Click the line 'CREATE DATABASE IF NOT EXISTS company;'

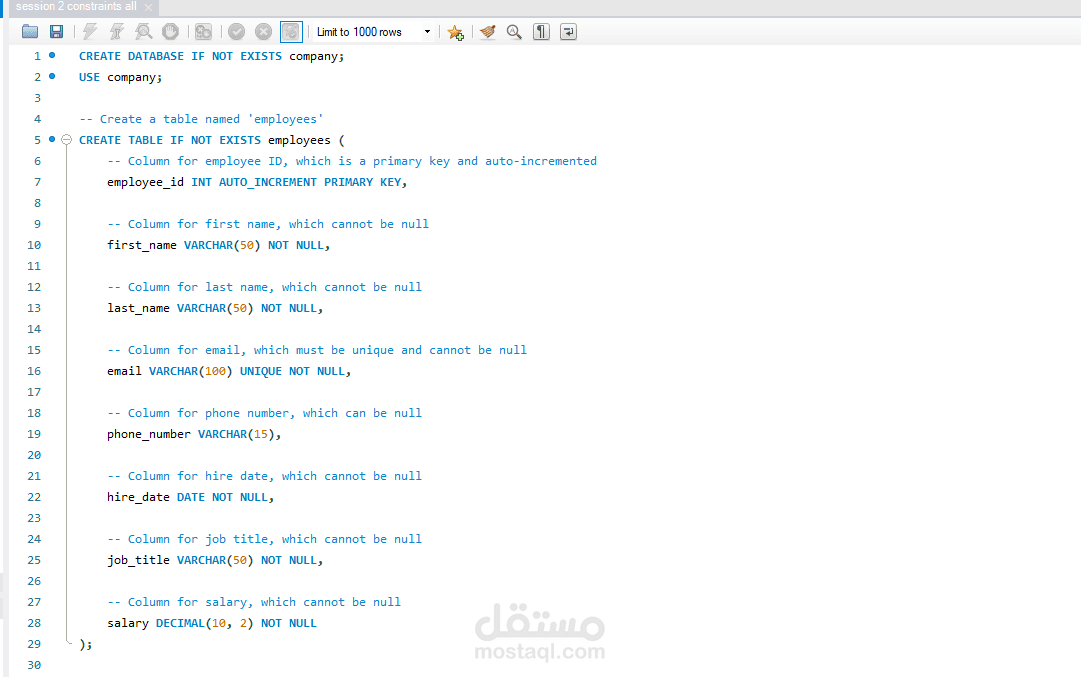(211, 56)
